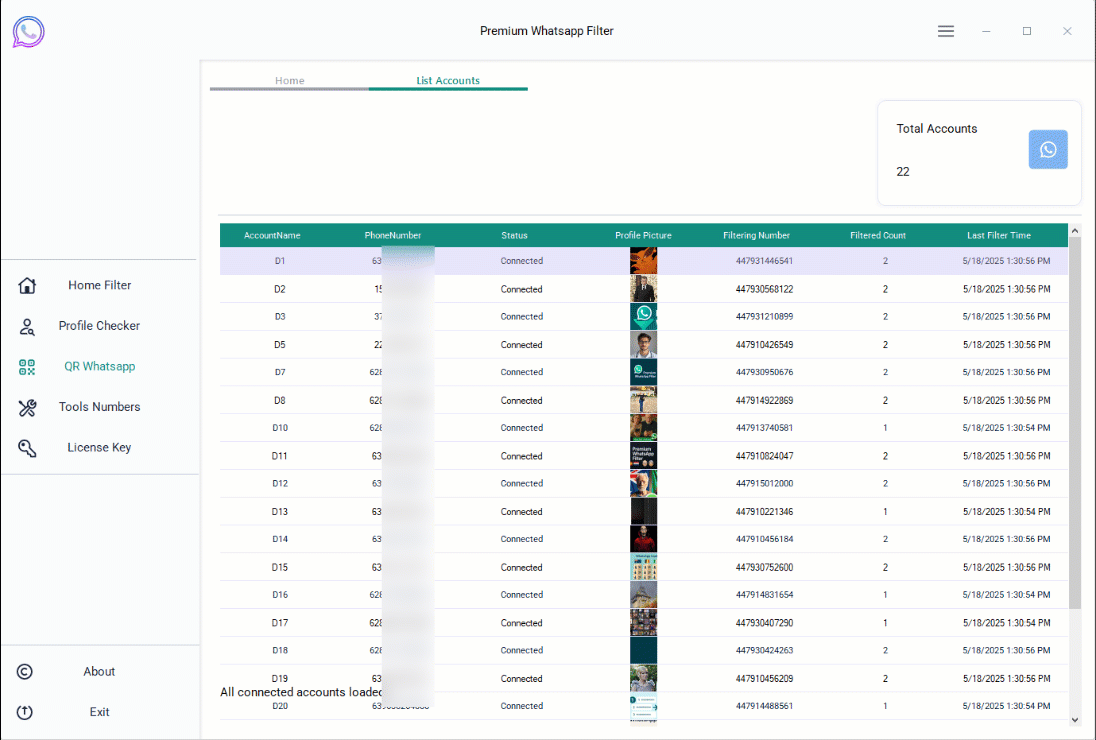Click the Connected status of row D12
The width and height of the screenshot is (1096, 740).
(x=521, y=484)
